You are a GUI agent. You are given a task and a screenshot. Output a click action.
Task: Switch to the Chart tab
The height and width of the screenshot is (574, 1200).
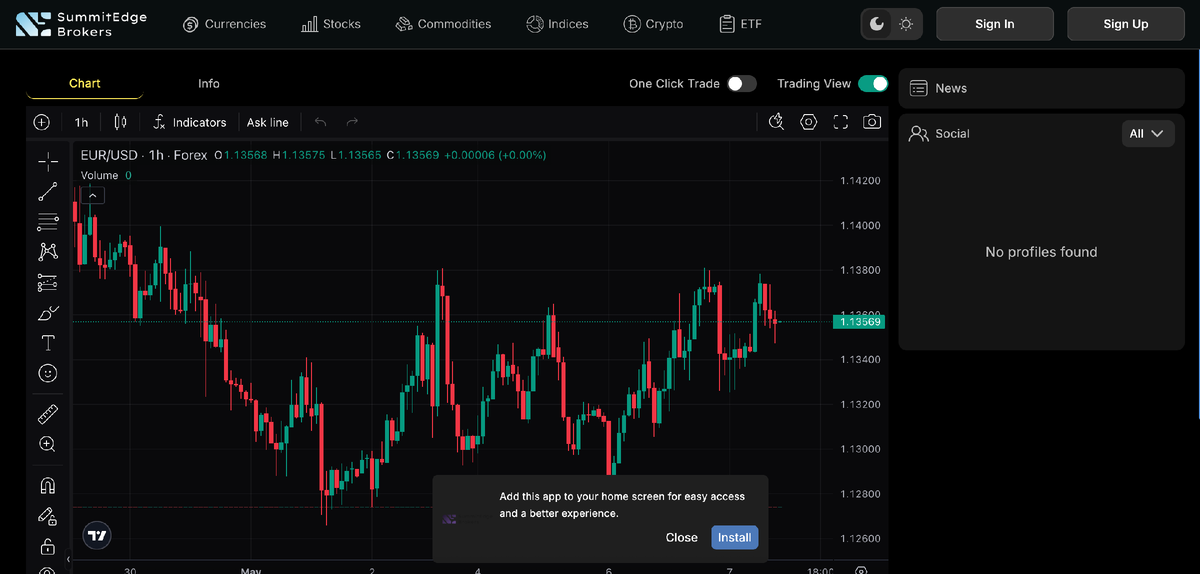[x=85, y=83]
